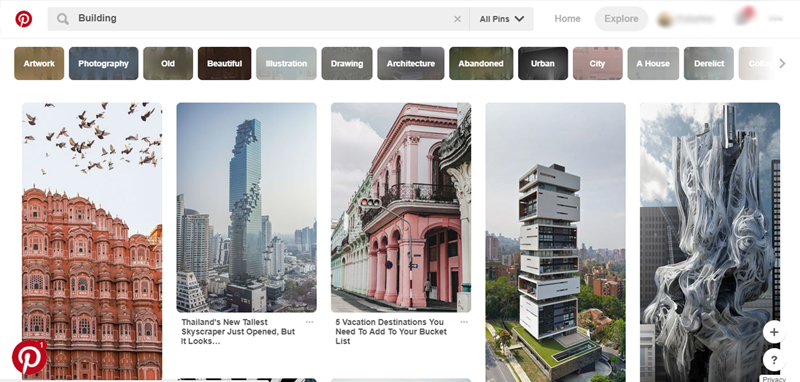Viewport: 800px width, 382px height.
Task: Show more categories with the right arrow
Action: point(782,64)
